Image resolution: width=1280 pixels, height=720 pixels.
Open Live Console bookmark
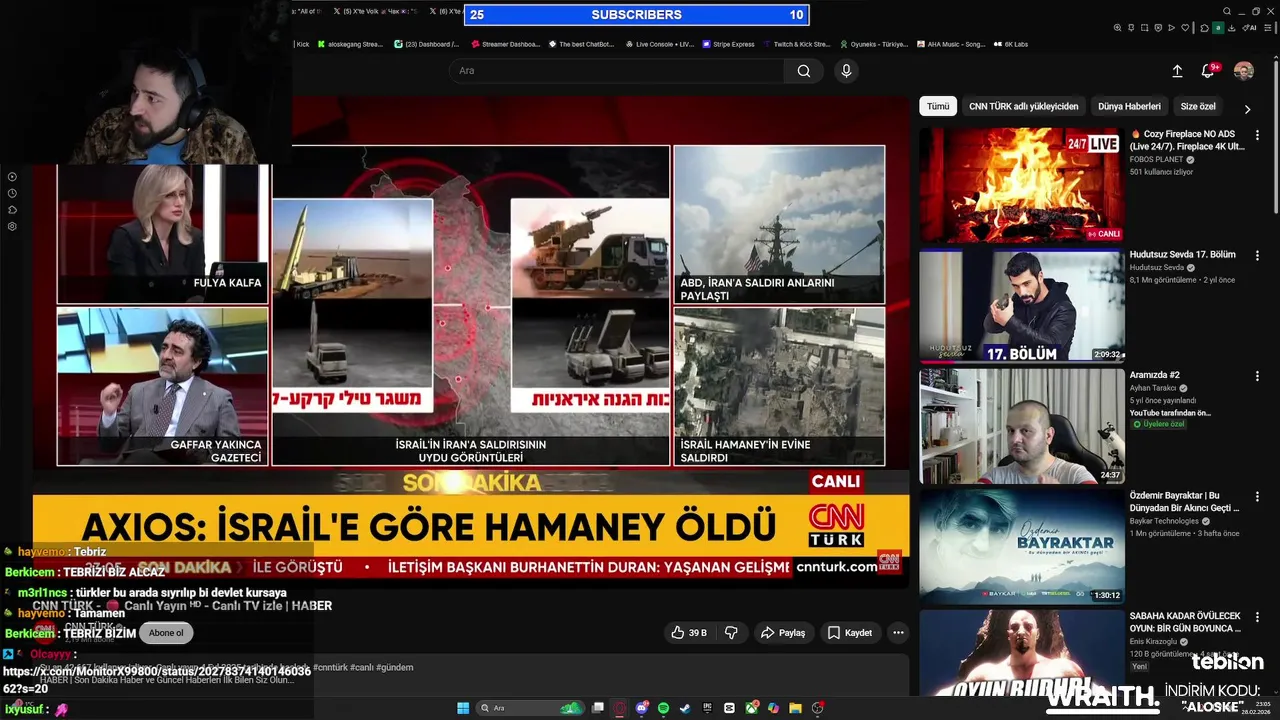[659, 44]
